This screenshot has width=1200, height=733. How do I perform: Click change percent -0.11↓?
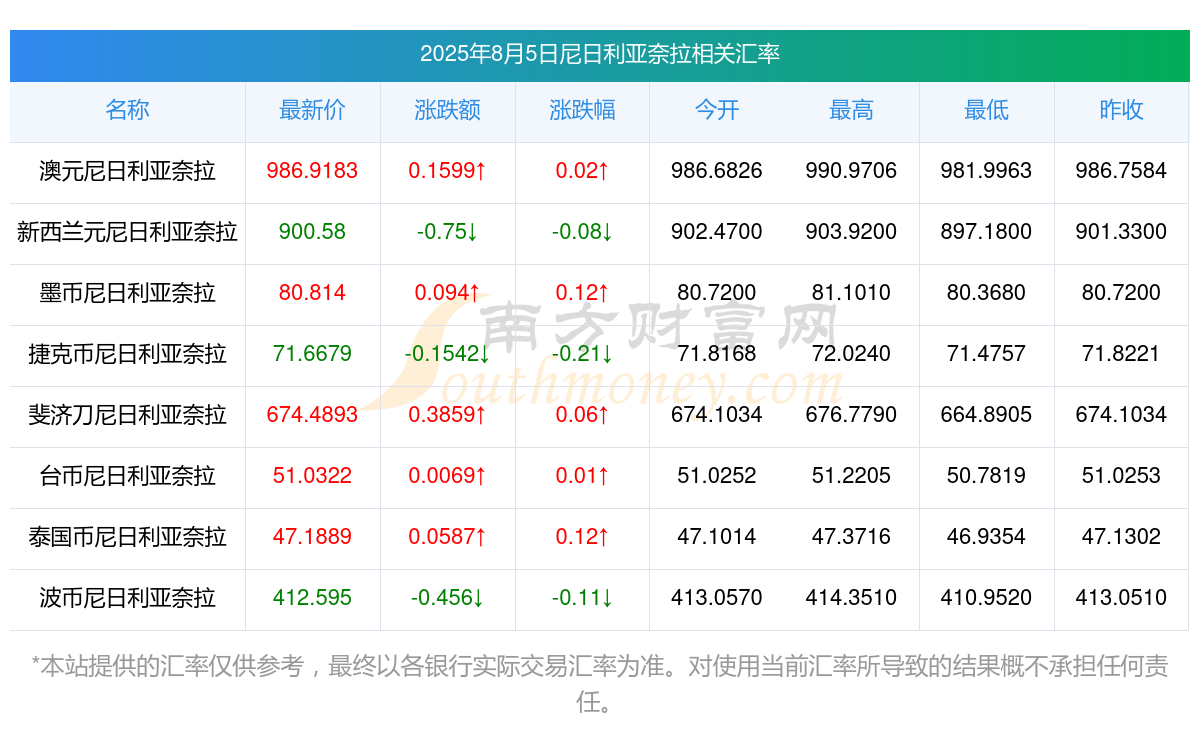pyautogui.click(x=582, y=598)
